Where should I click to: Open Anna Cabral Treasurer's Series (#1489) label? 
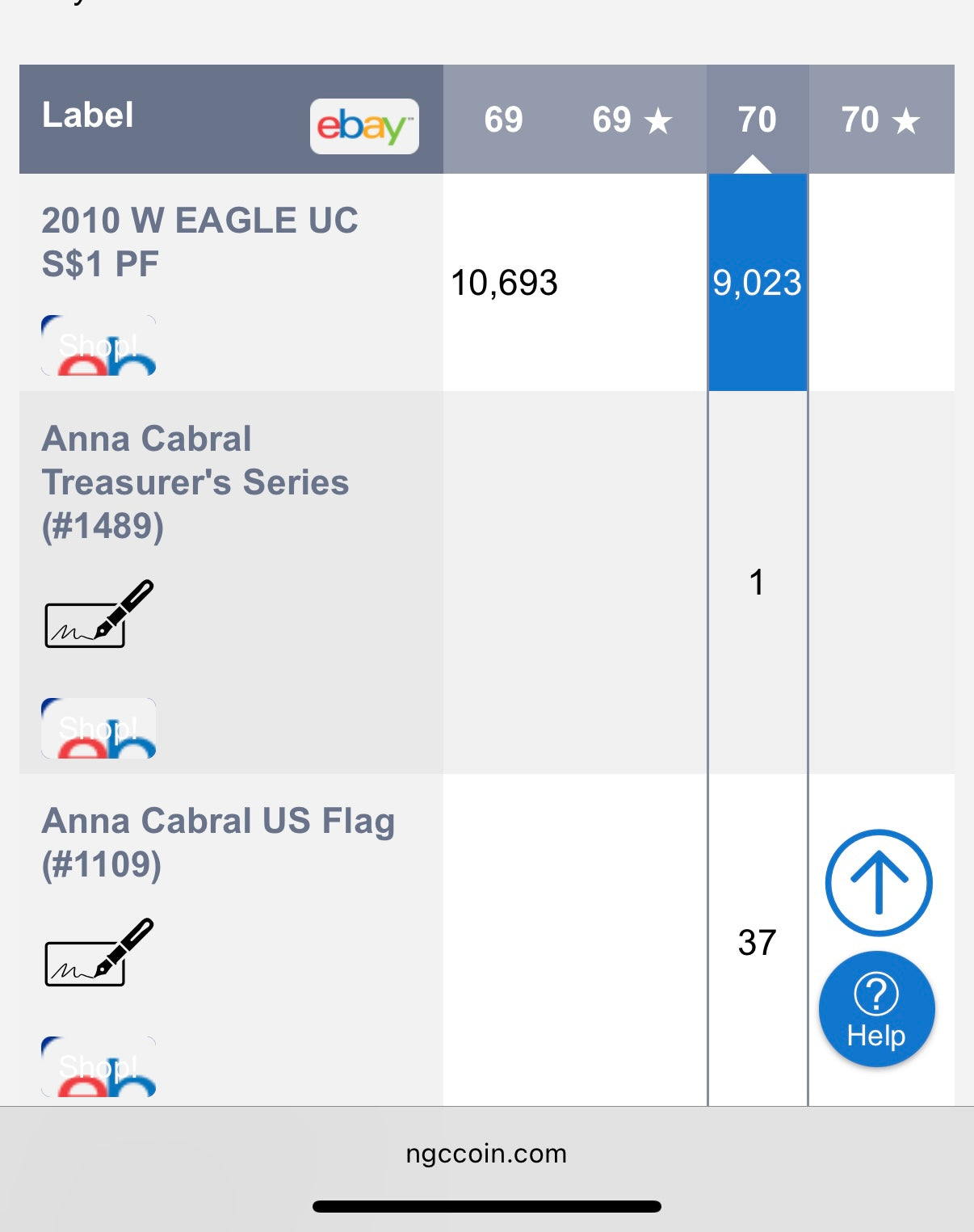[x=195, y=482]
